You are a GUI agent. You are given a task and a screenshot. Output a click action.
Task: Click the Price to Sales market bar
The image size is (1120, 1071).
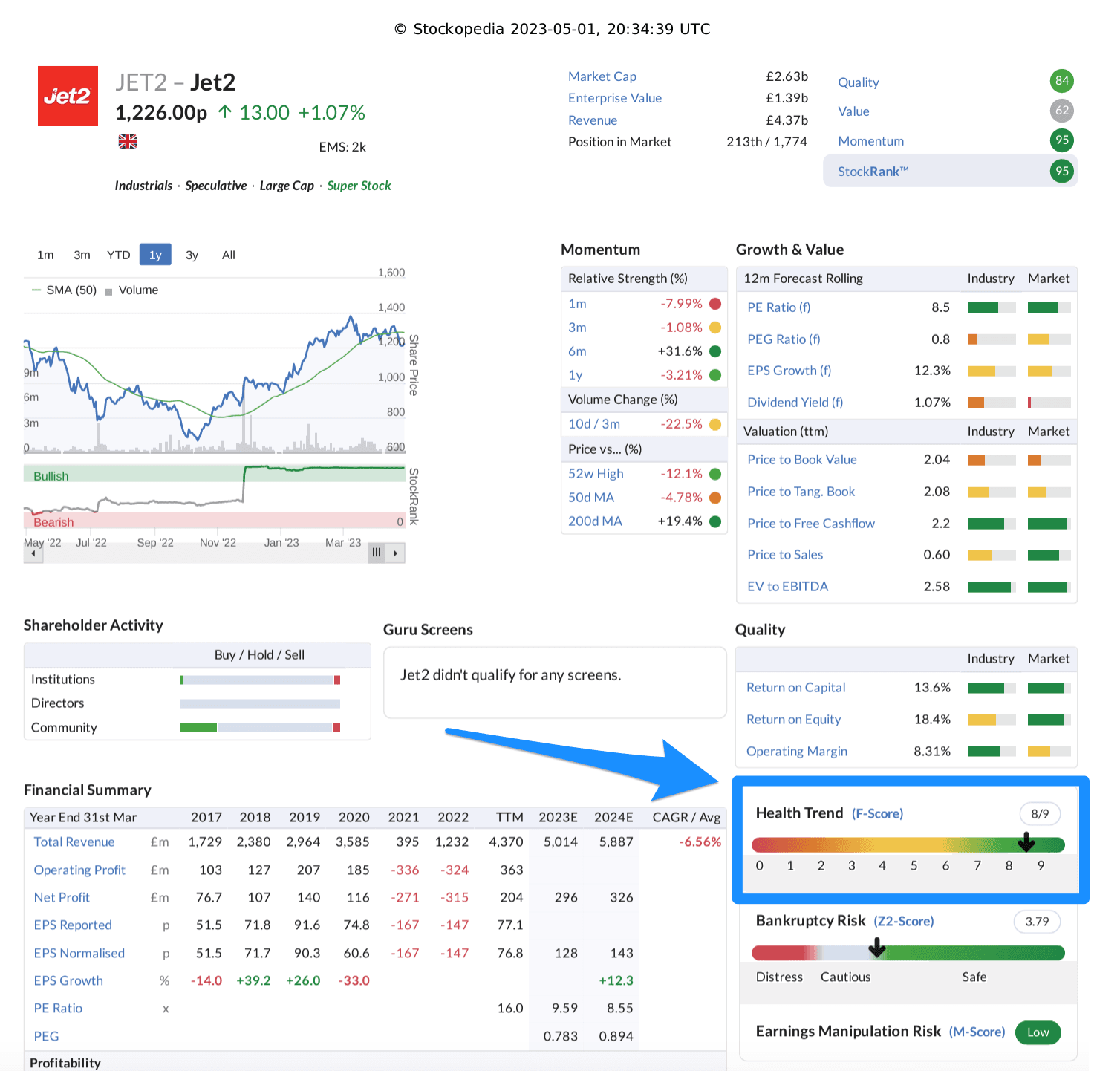1049,555
